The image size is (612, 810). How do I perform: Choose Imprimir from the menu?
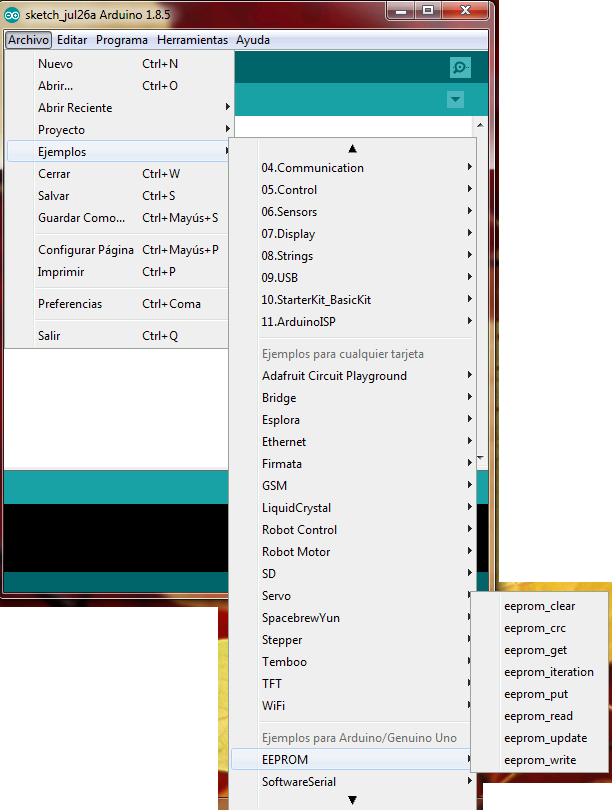point(118,272)
